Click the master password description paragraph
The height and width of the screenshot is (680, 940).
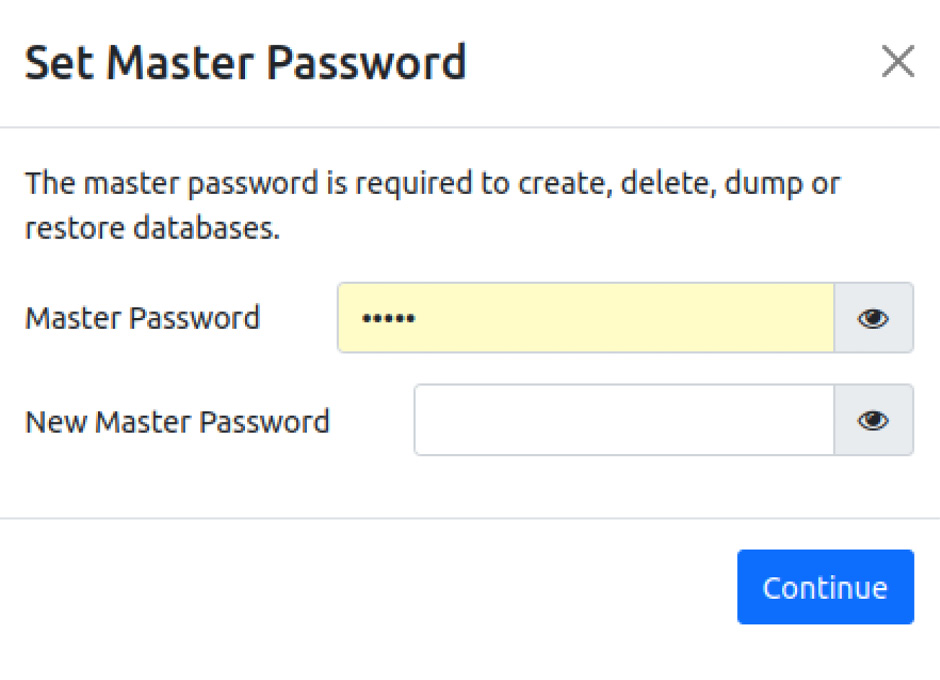[x=432, y=205]
